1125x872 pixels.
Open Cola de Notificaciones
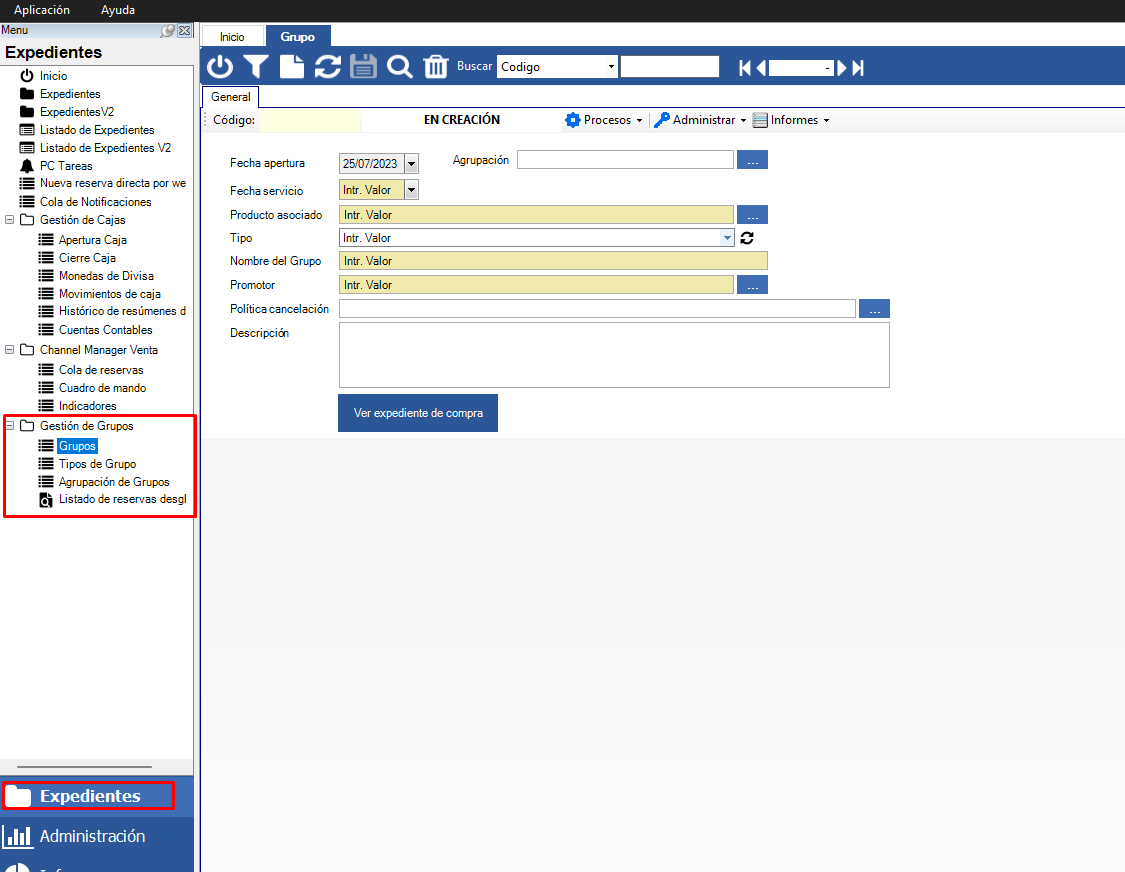click(x=95, y=202)
